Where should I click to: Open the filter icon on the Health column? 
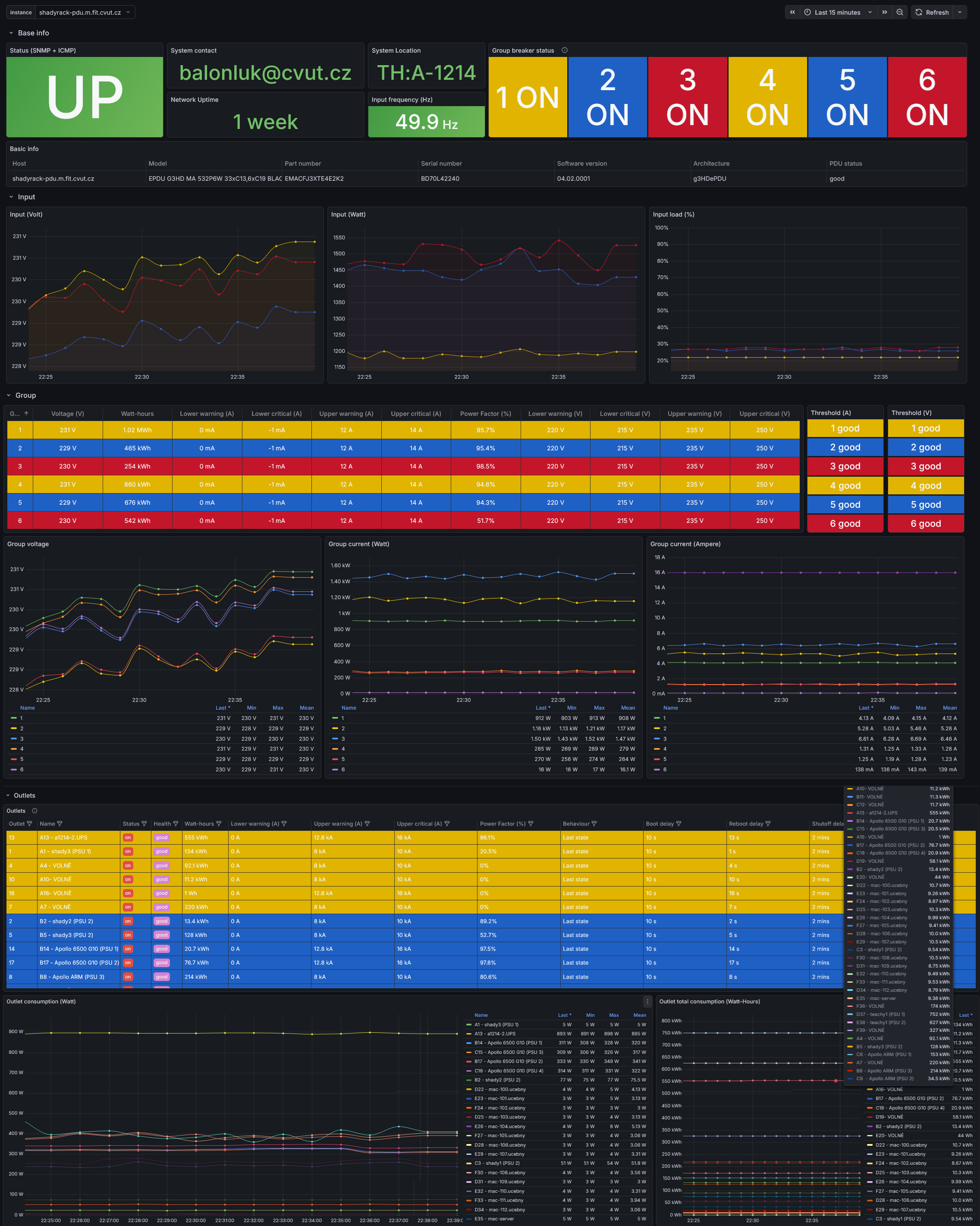point(176,824)
